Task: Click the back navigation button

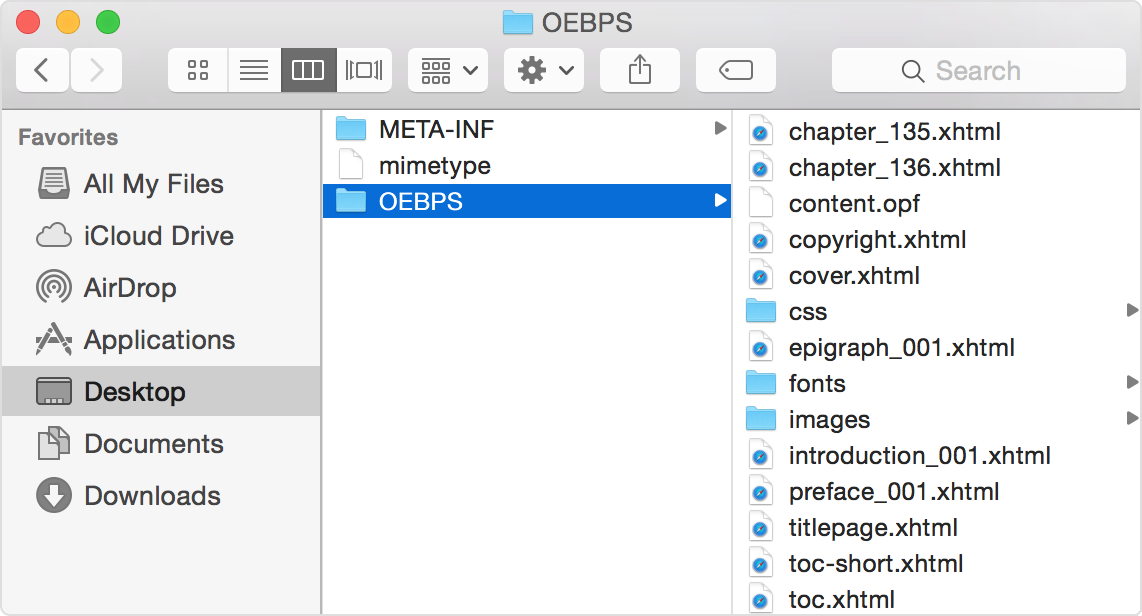Action: pos(42,70)
